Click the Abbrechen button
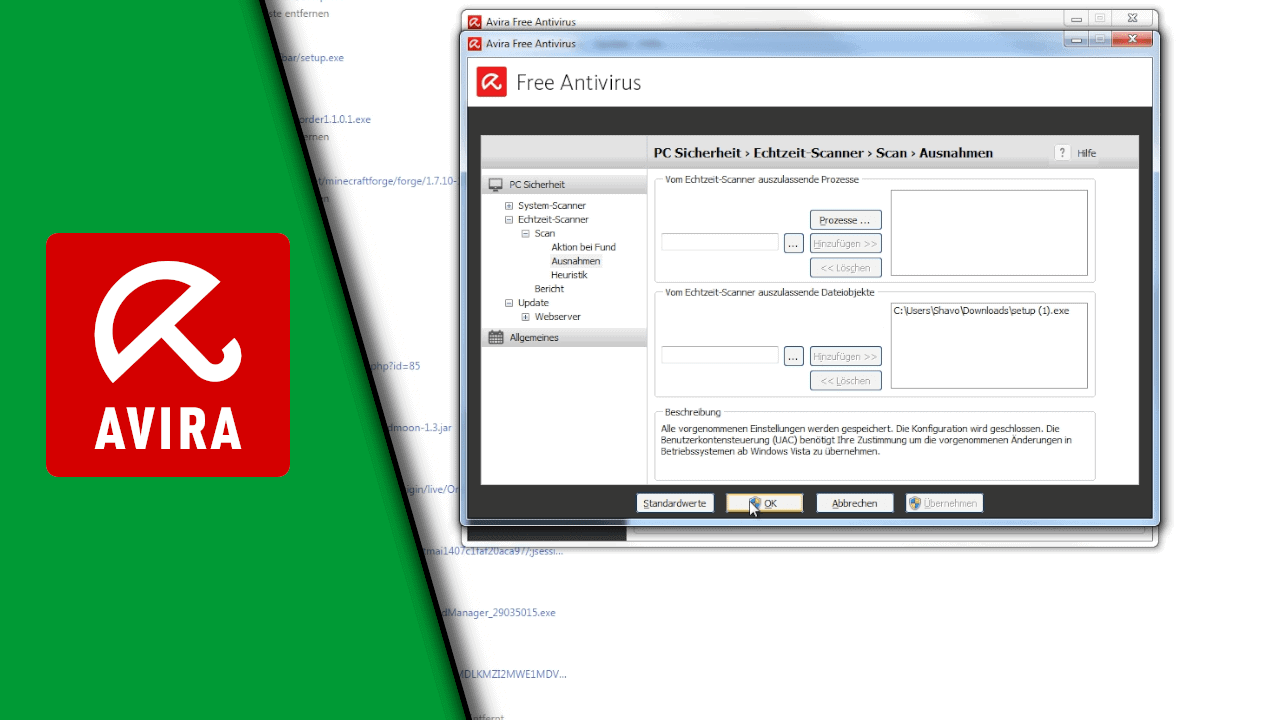 pos(854,503)
